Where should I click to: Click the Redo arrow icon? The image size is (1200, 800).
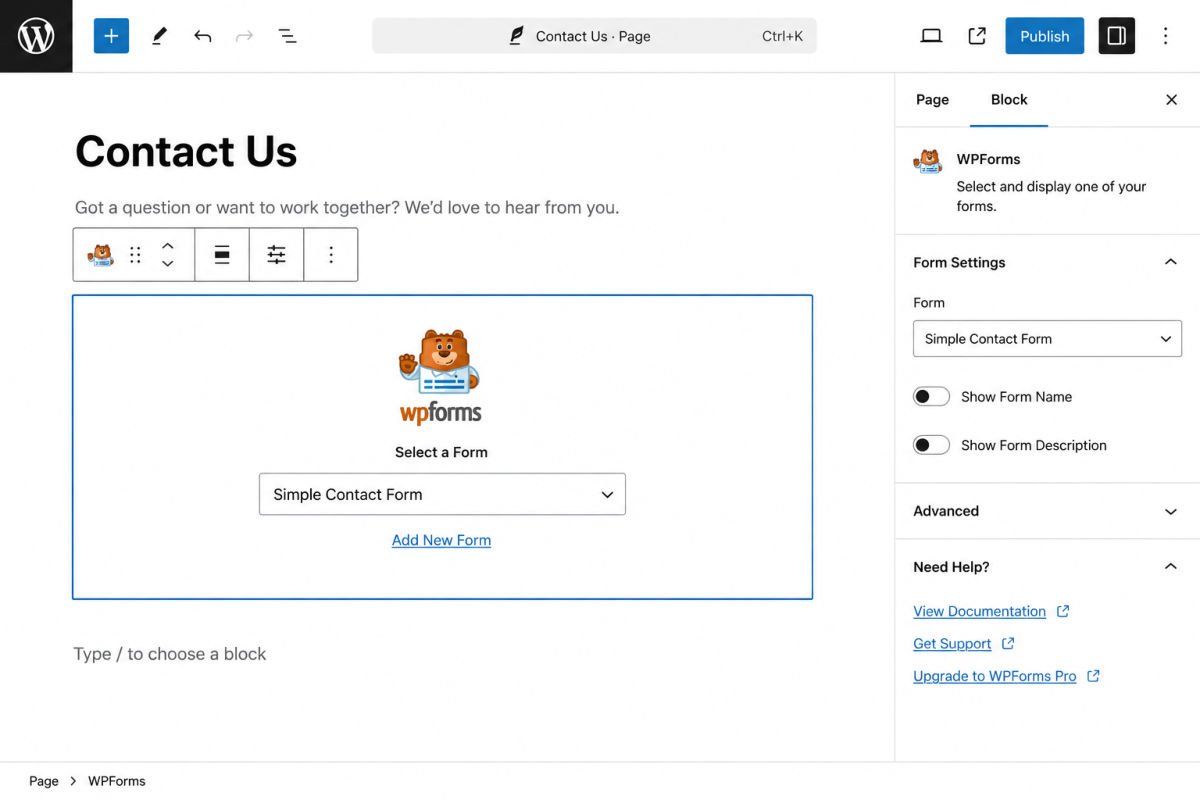pyautogui.click(x=244, y=36)
